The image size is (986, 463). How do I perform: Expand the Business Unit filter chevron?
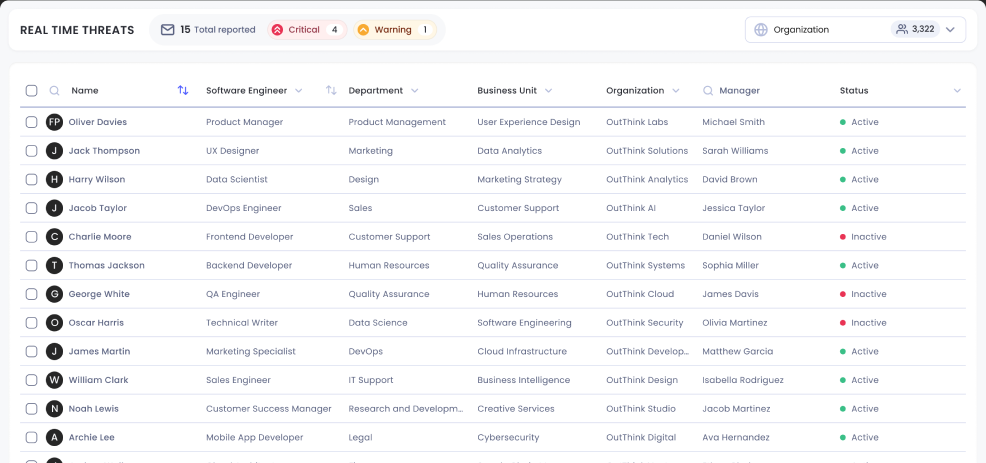pyautogui.click(x=548, y=91)
